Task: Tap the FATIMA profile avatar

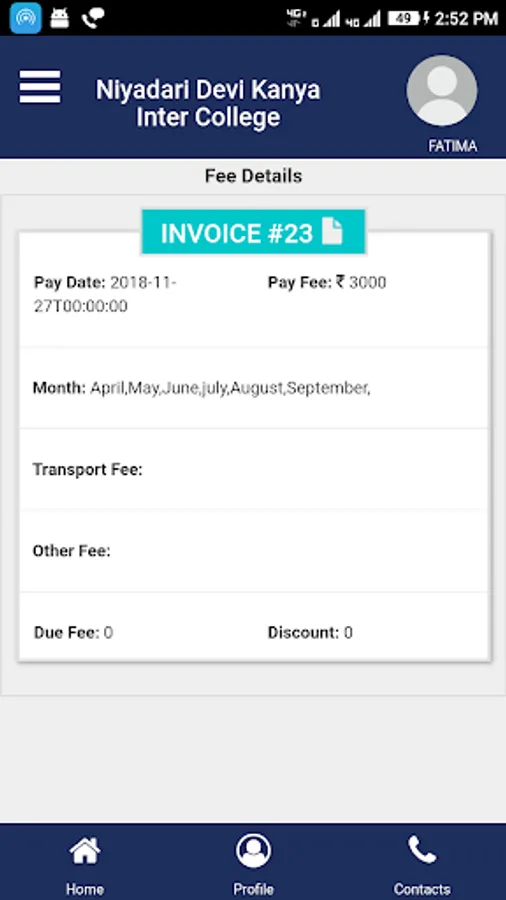Action: [x=442, y=91]
